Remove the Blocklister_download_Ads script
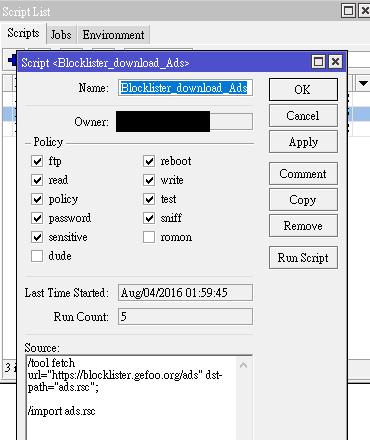370x440 pixels. click(303, 226)
